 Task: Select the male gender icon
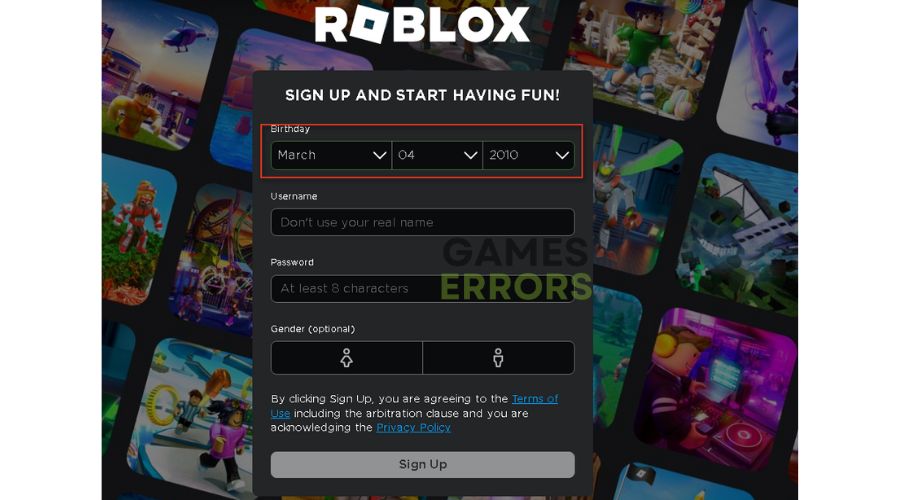tap(498, 358)
